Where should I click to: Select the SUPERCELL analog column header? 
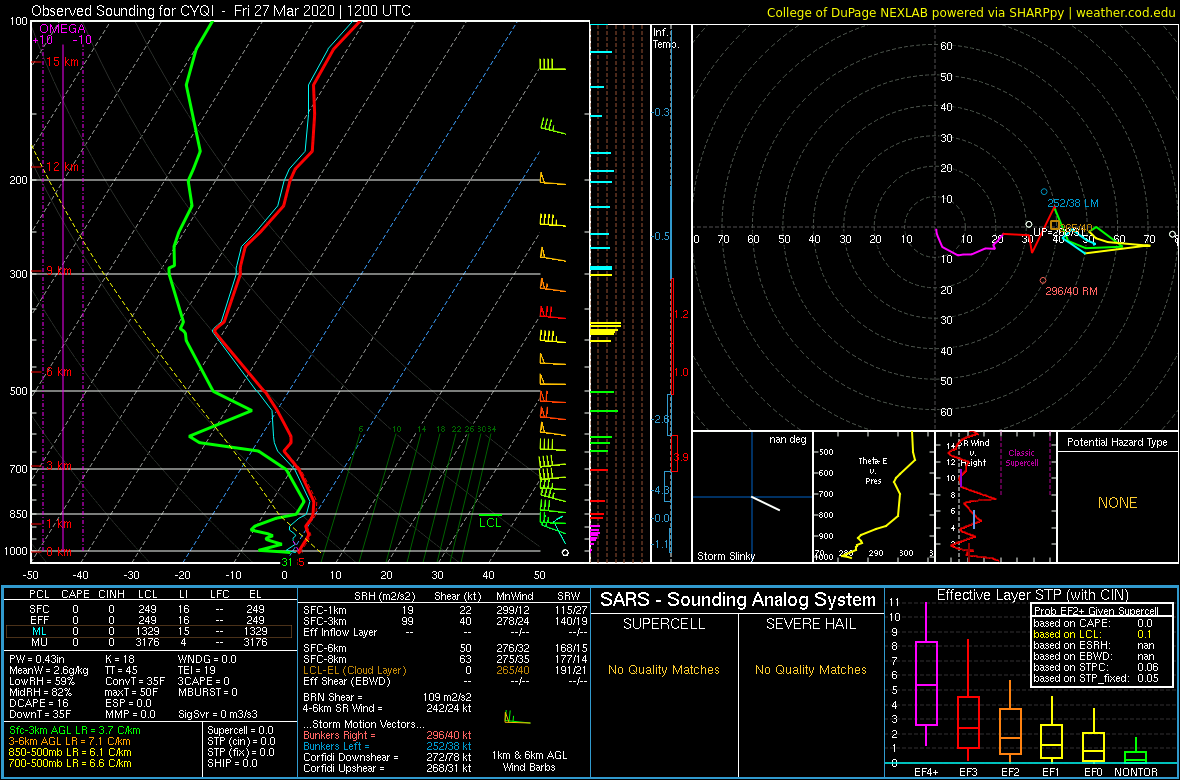(663, 625)
